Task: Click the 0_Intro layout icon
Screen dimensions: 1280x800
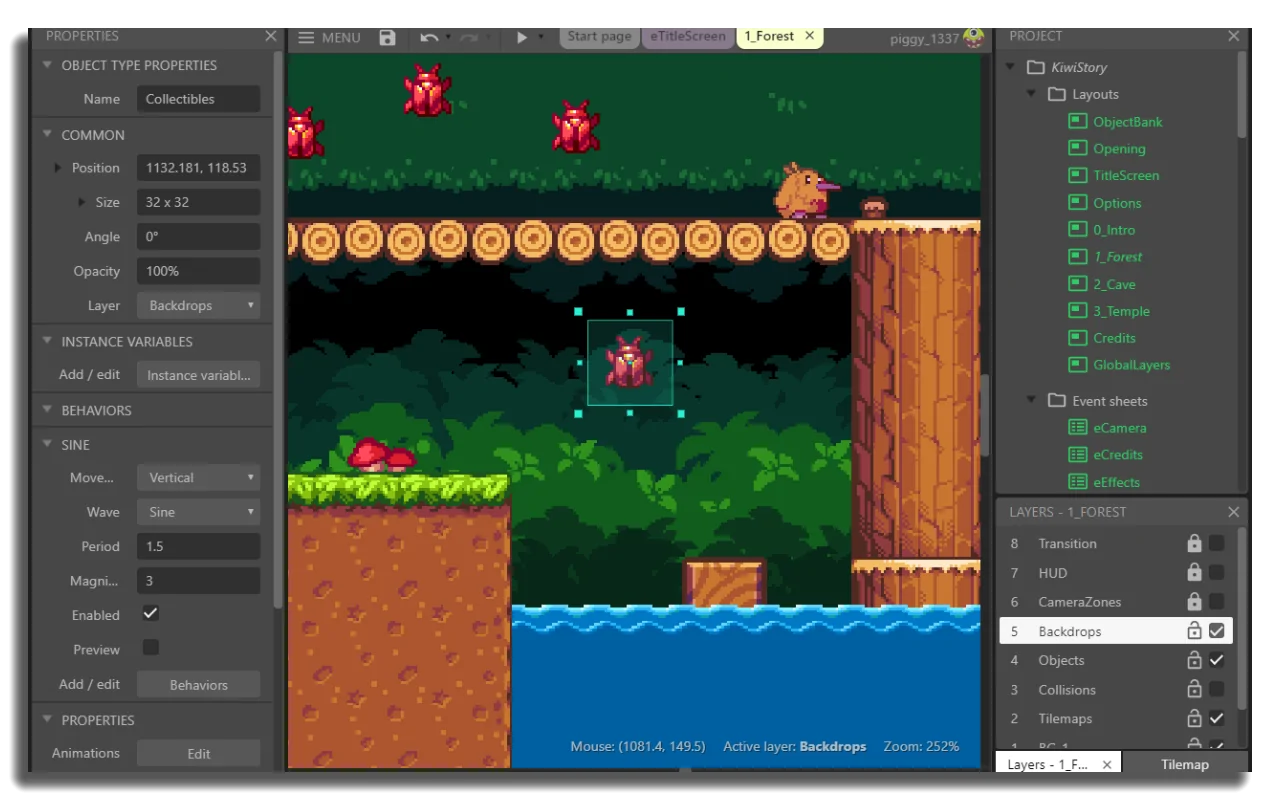Action: coord(1077,229)
